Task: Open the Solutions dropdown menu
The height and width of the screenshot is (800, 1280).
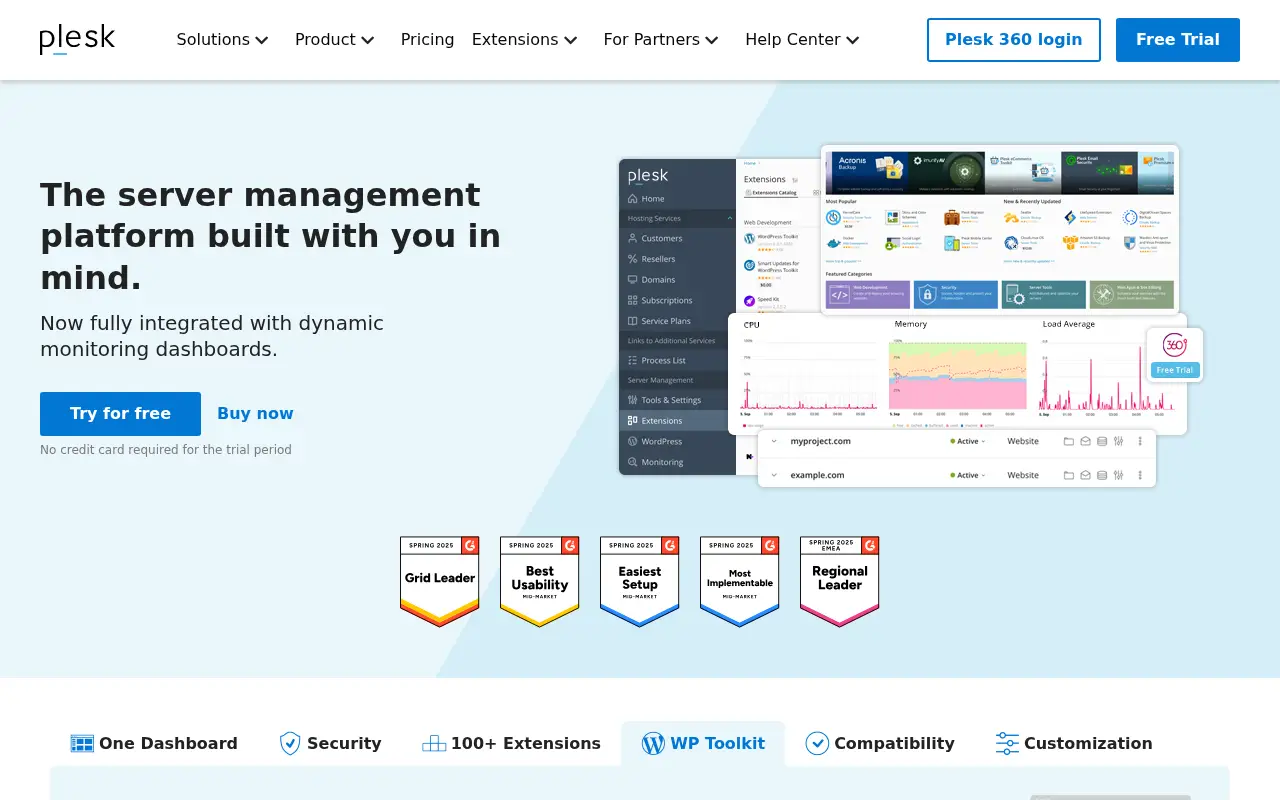Action: click(x=222, y=40)
